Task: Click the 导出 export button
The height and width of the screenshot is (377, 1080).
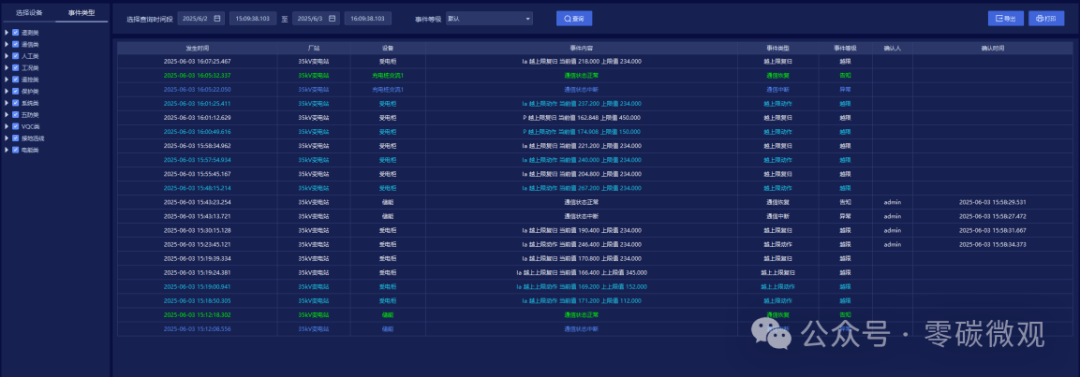Action: tap(1006, 19)
